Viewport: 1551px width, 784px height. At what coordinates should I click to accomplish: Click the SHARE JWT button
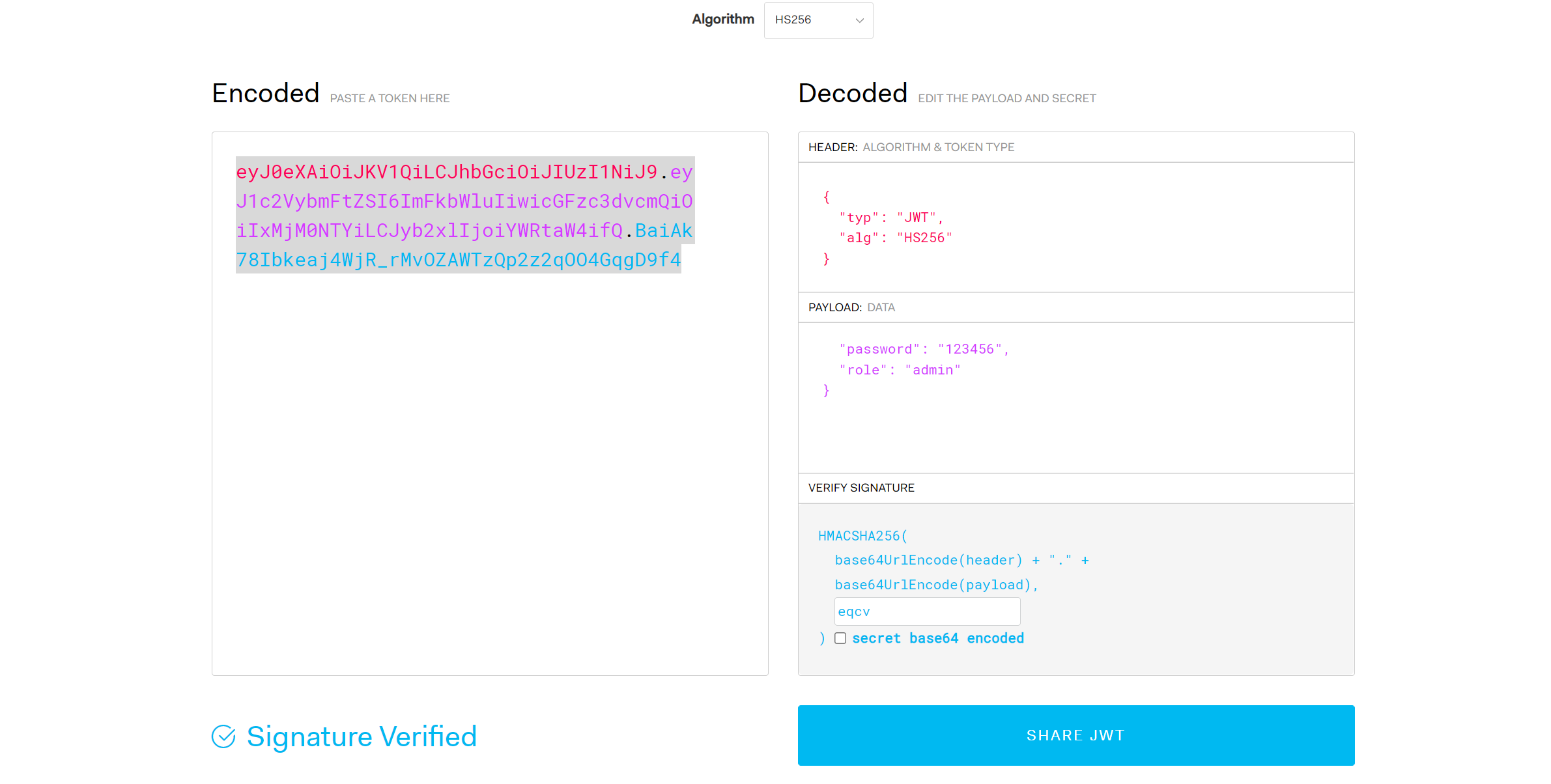(x=1075, y=735)
